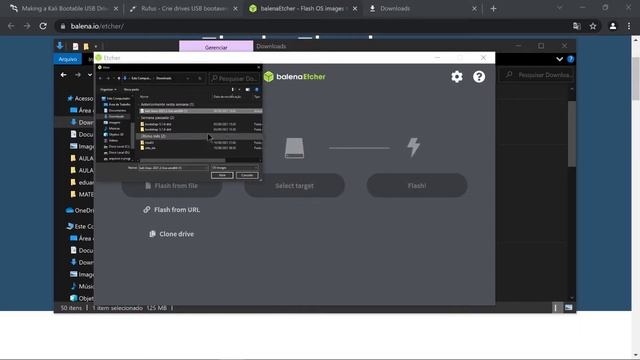This screenshot has height=360, width=640.
Task: Open the Chrome profile avatar
Action: coord(613,26)
